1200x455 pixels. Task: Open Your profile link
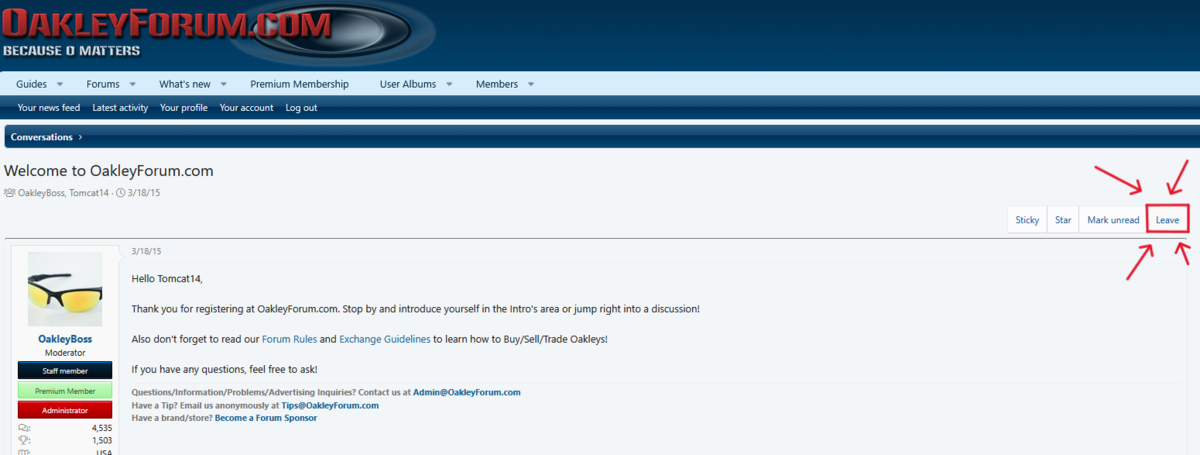tap(184, 108)
